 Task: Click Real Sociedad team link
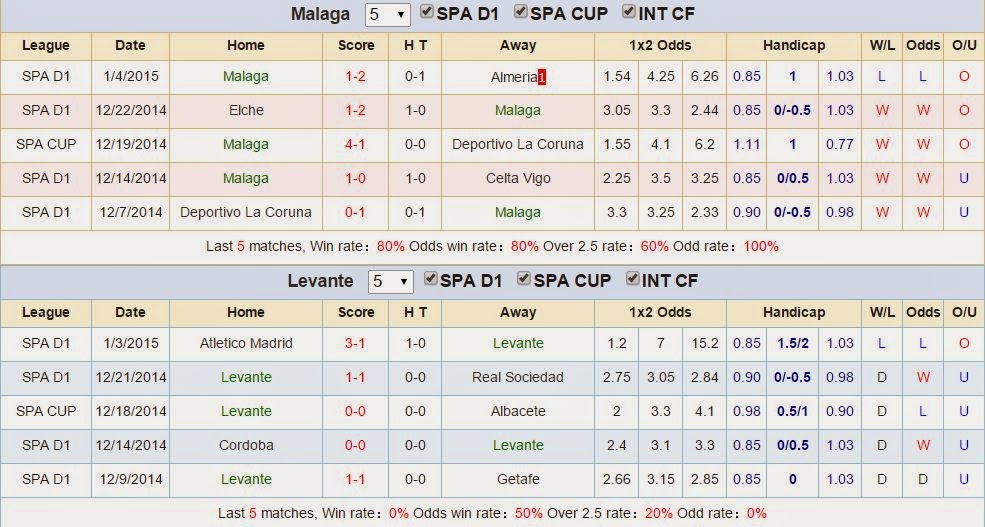[518, 377]
